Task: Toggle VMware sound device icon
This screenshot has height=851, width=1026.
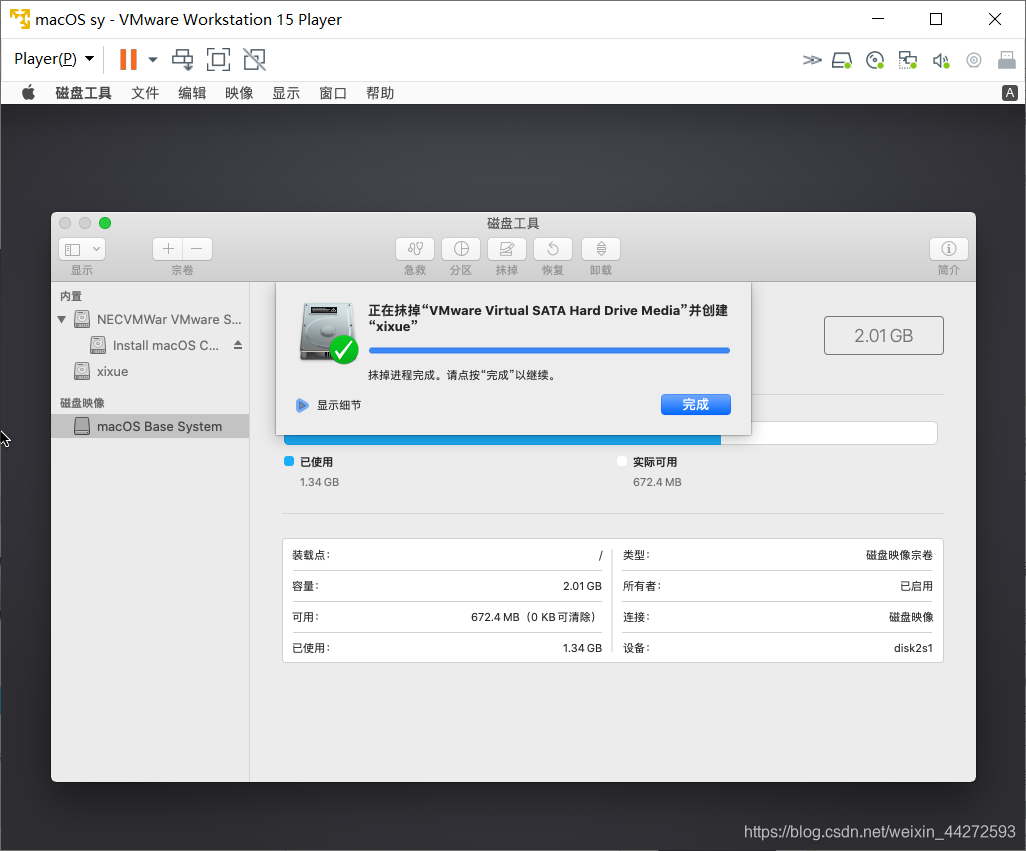Action: 940,60
